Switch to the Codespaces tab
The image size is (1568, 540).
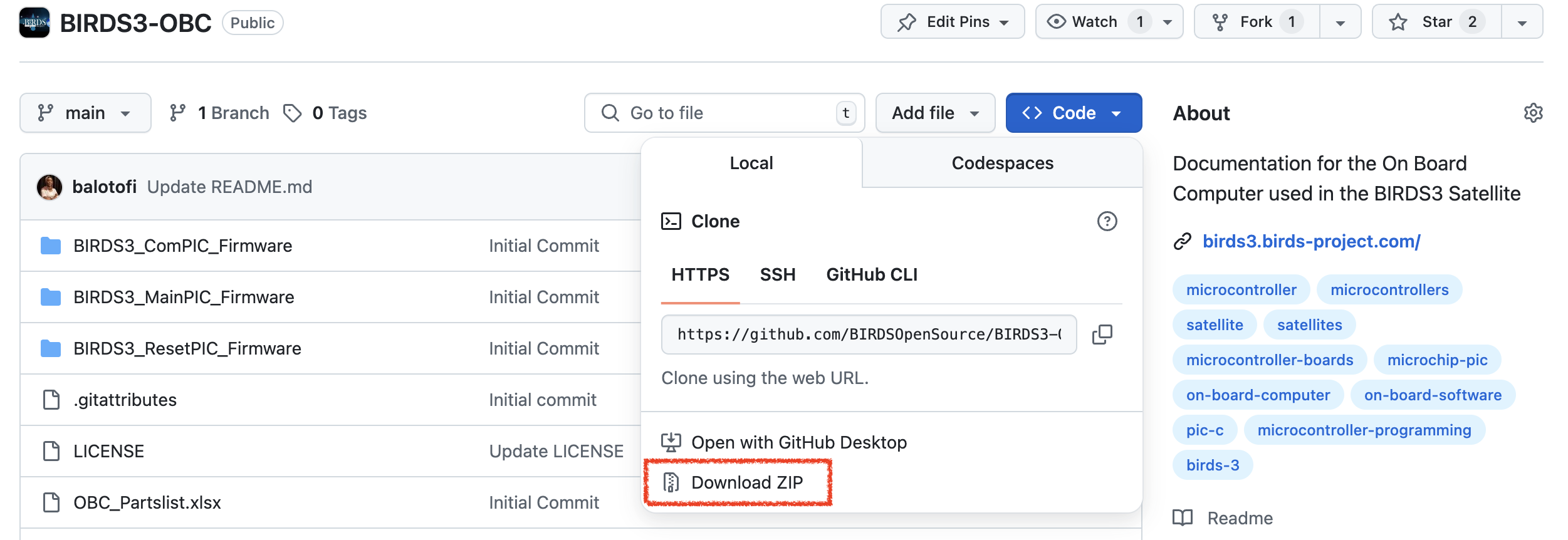pos(1002,163)
